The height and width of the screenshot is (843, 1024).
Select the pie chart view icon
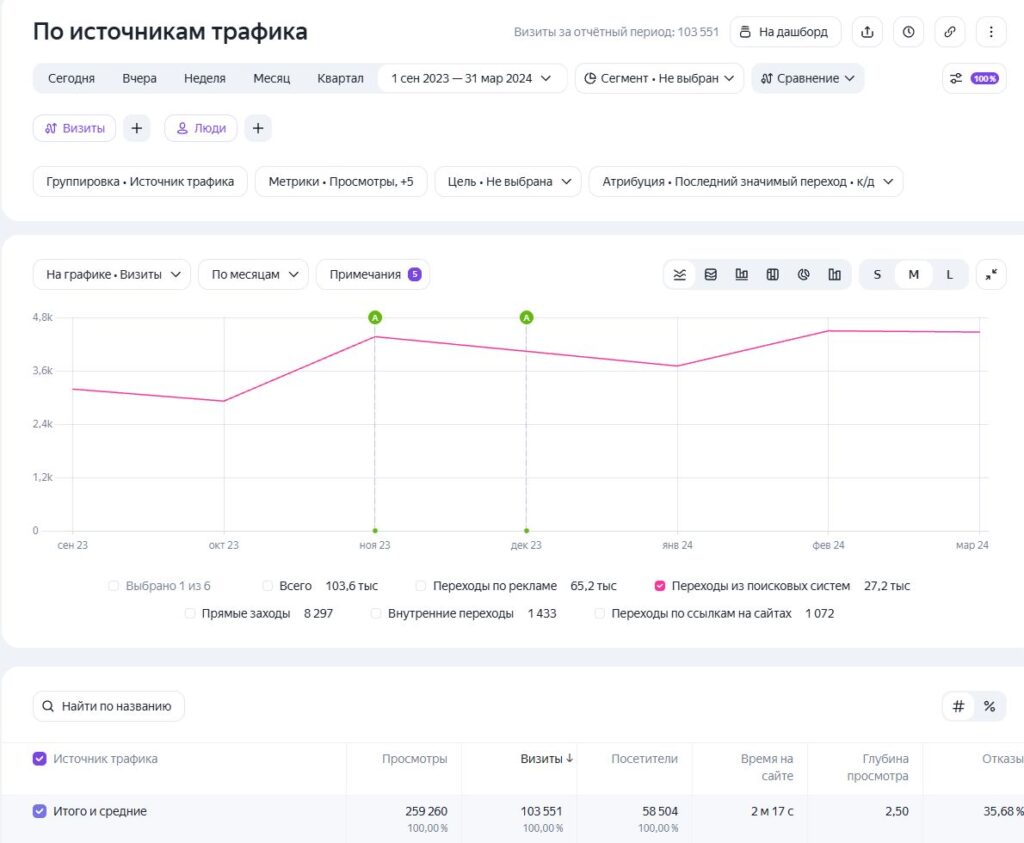pos(803,275)
